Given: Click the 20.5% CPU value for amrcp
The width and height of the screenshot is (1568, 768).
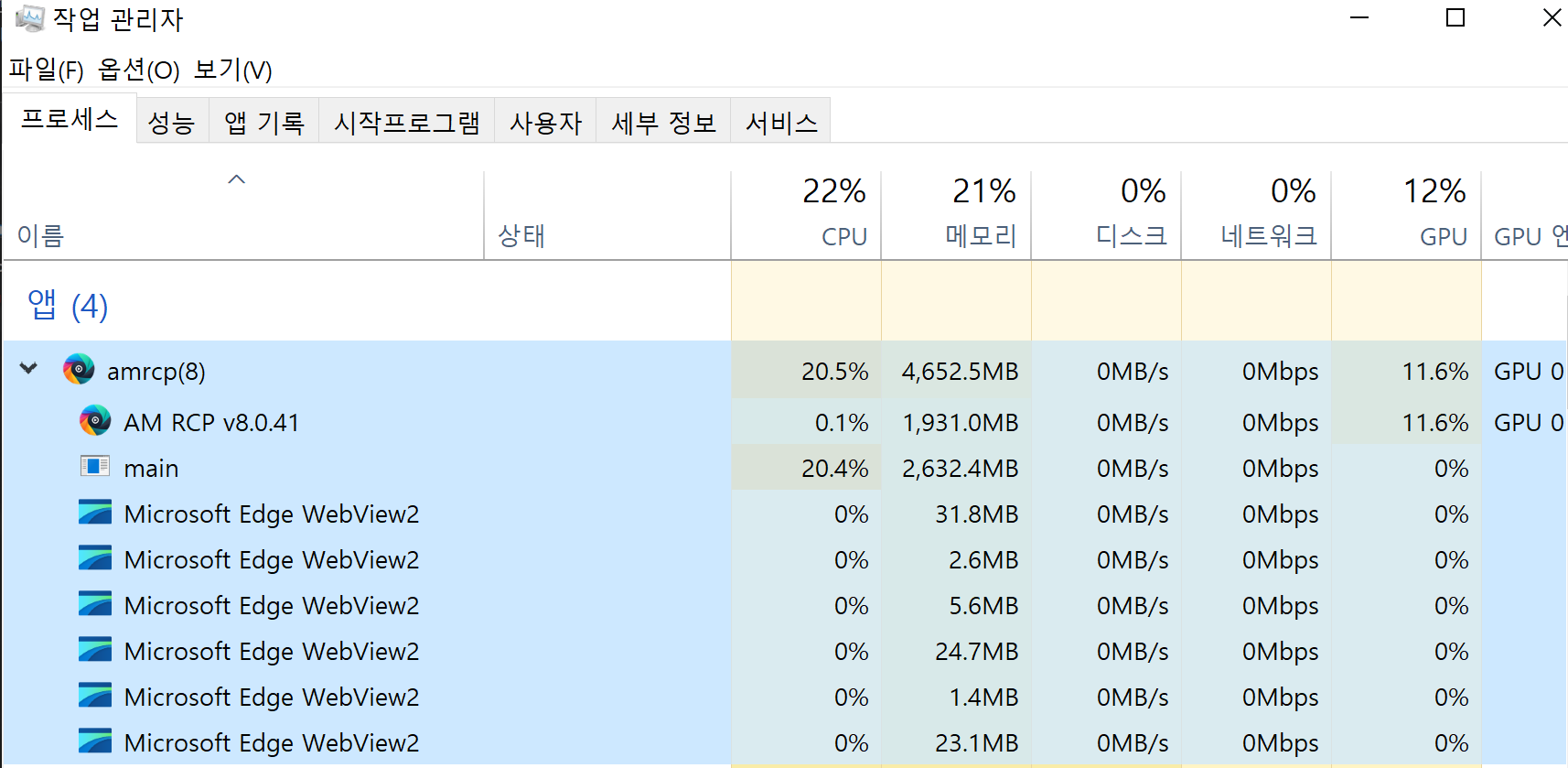Looking at the screenshot, I should 834,371.
